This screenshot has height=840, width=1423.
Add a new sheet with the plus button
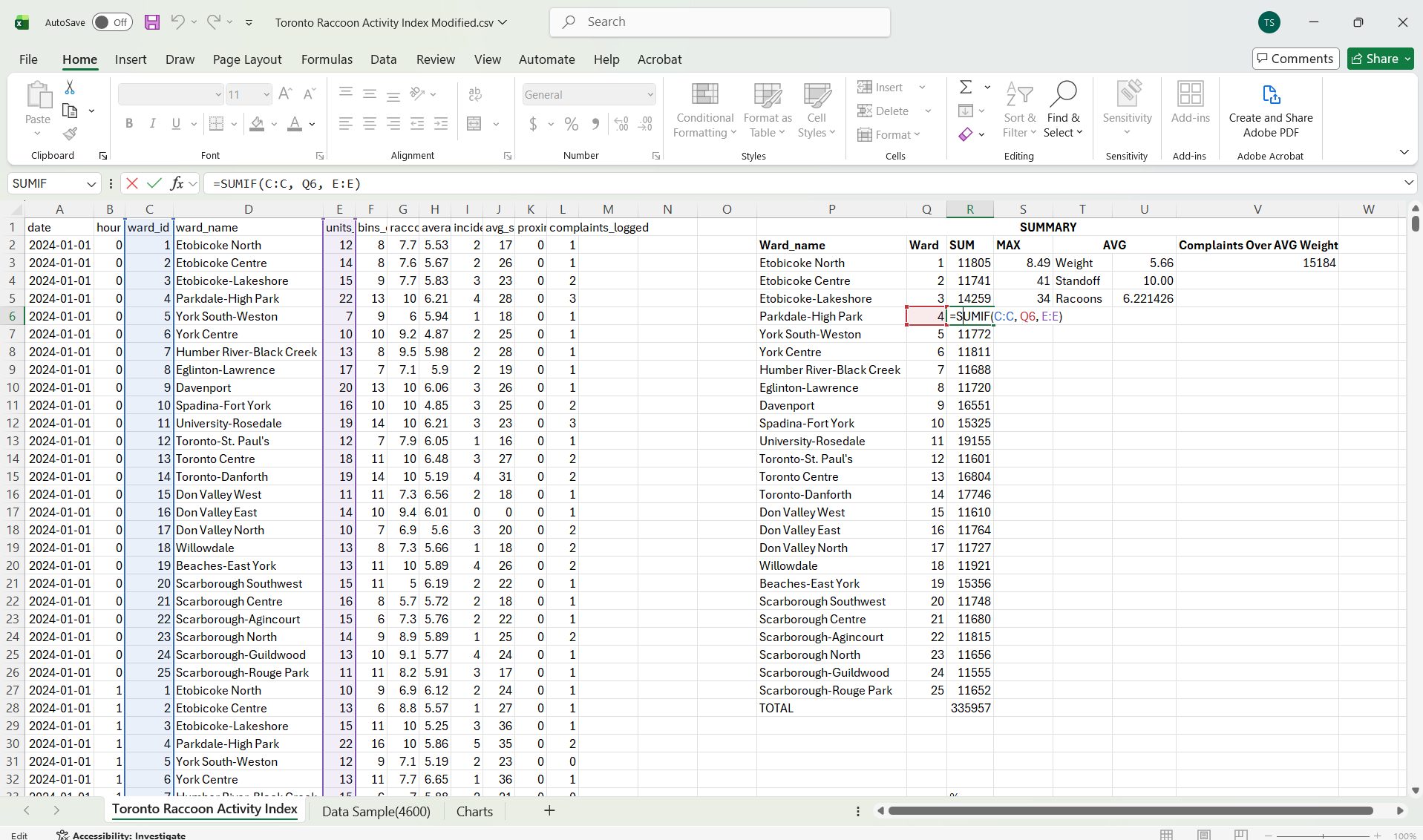pos(549,810)
